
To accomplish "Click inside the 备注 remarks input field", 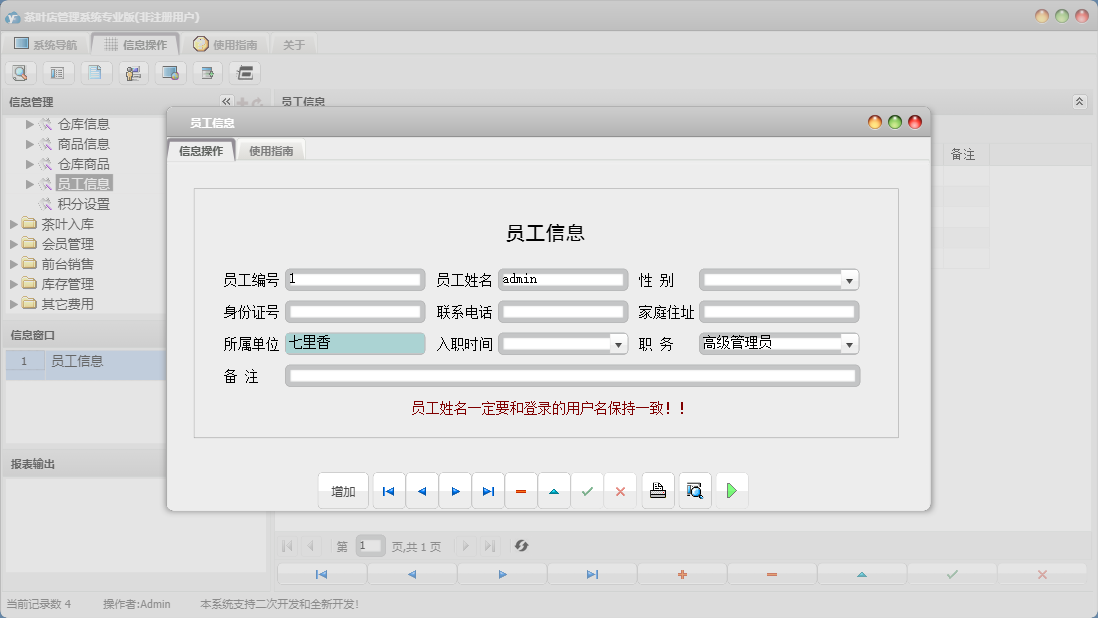I will pos(572,375).
